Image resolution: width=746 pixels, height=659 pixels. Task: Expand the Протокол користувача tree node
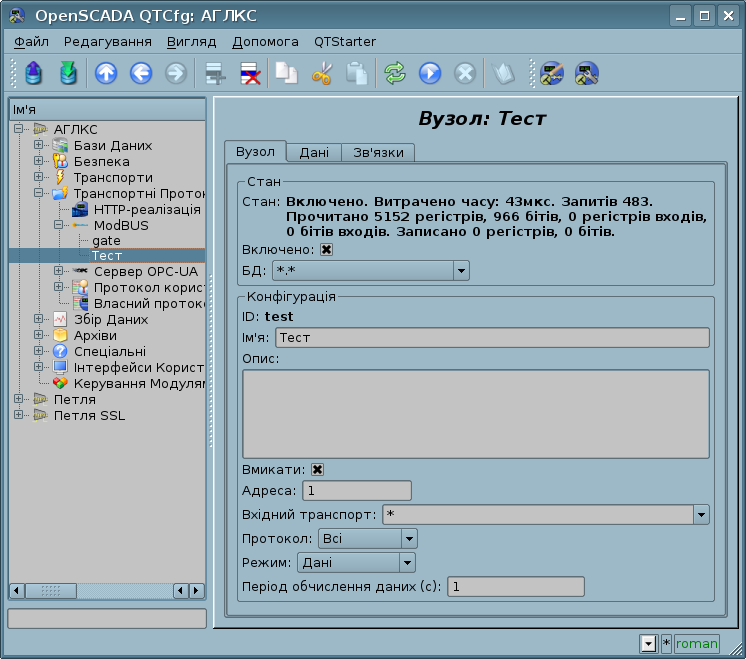click(x=59, y=286)
